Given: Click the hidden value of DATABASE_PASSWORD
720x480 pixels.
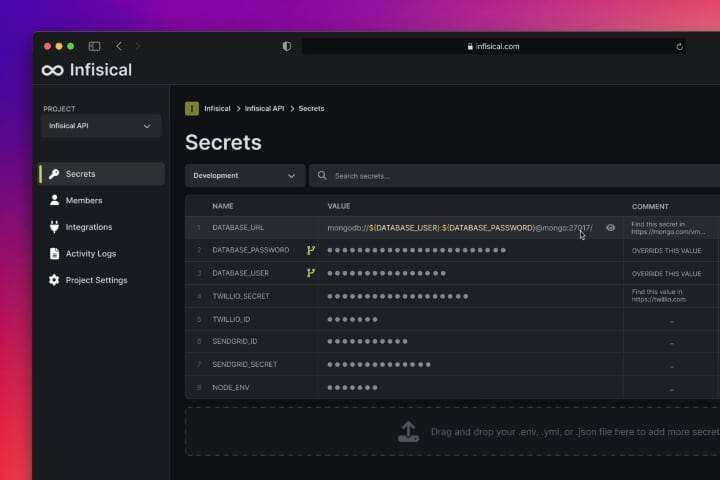Looking at the screenshot, I should coord(416,250).
